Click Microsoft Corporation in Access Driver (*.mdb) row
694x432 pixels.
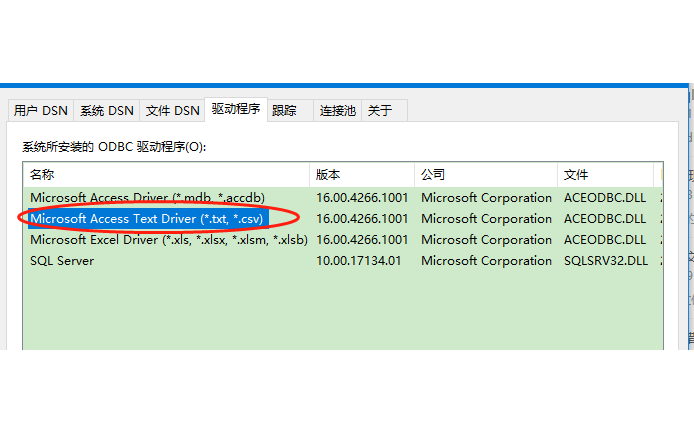coord(486,197)
